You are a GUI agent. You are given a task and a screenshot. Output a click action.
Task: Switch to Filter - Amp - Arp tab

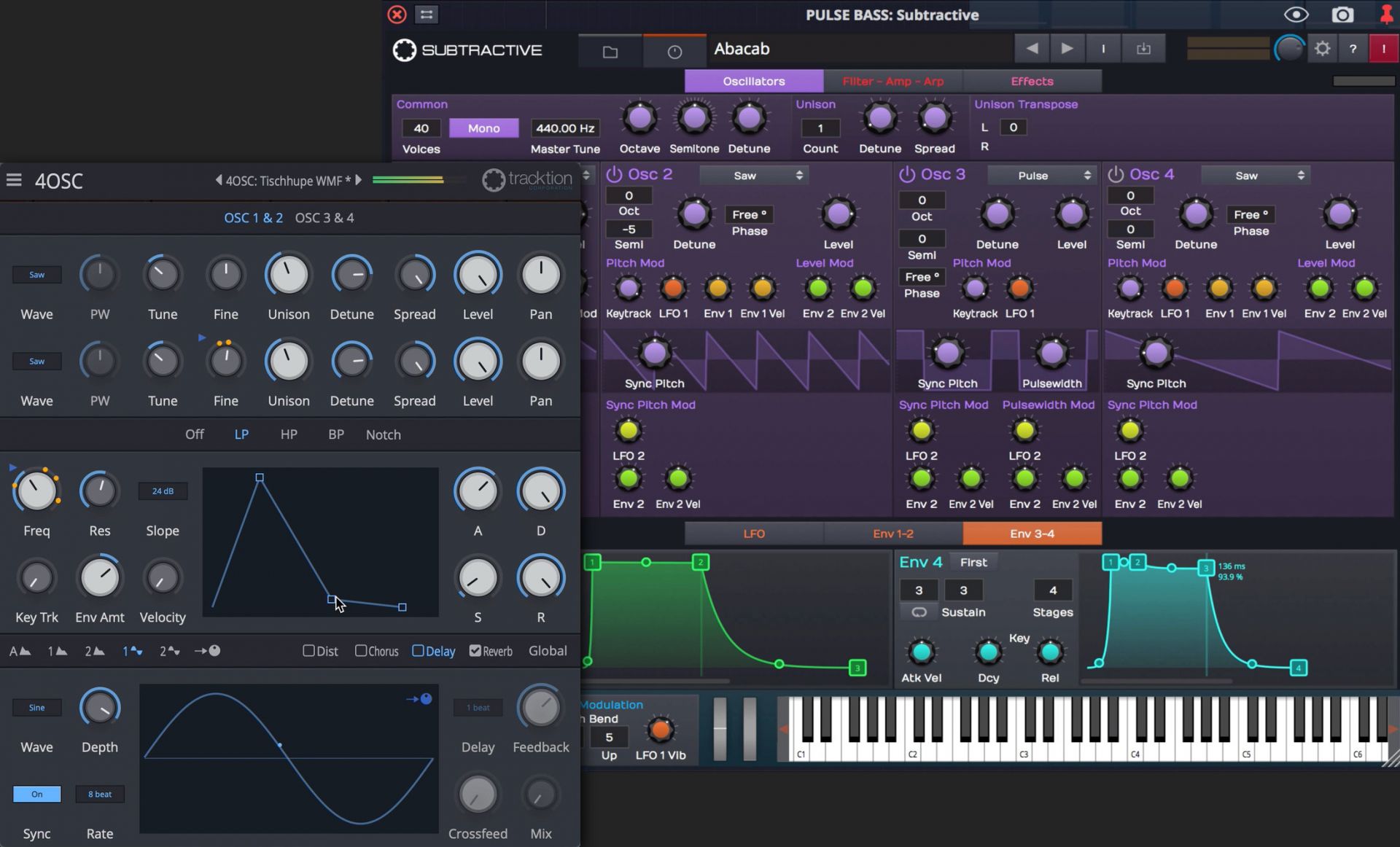(892, 81)
